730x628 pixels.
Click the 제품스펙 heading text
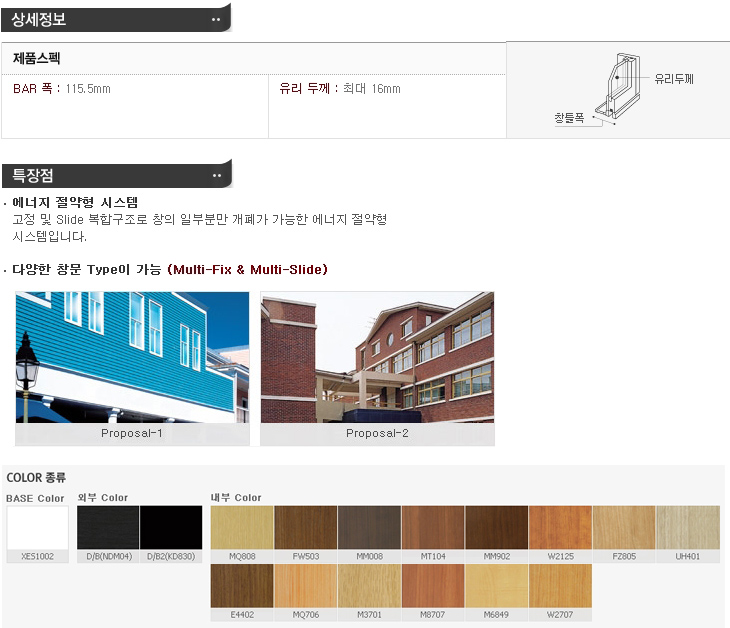click(36, 58)
